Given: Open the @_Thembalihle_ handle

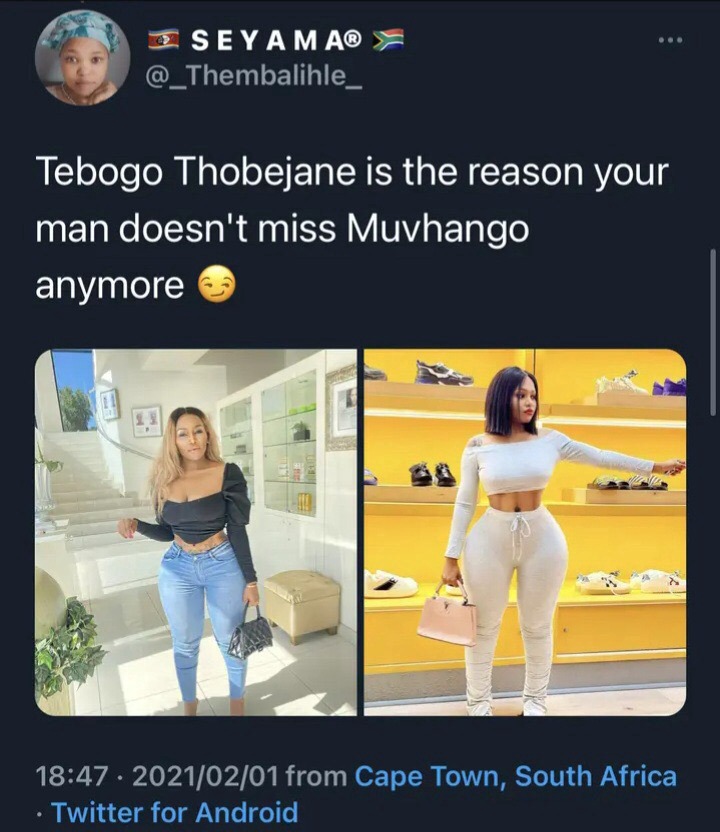Looking at the screenshot, I should pyautogui.click(x=254, y=77).
